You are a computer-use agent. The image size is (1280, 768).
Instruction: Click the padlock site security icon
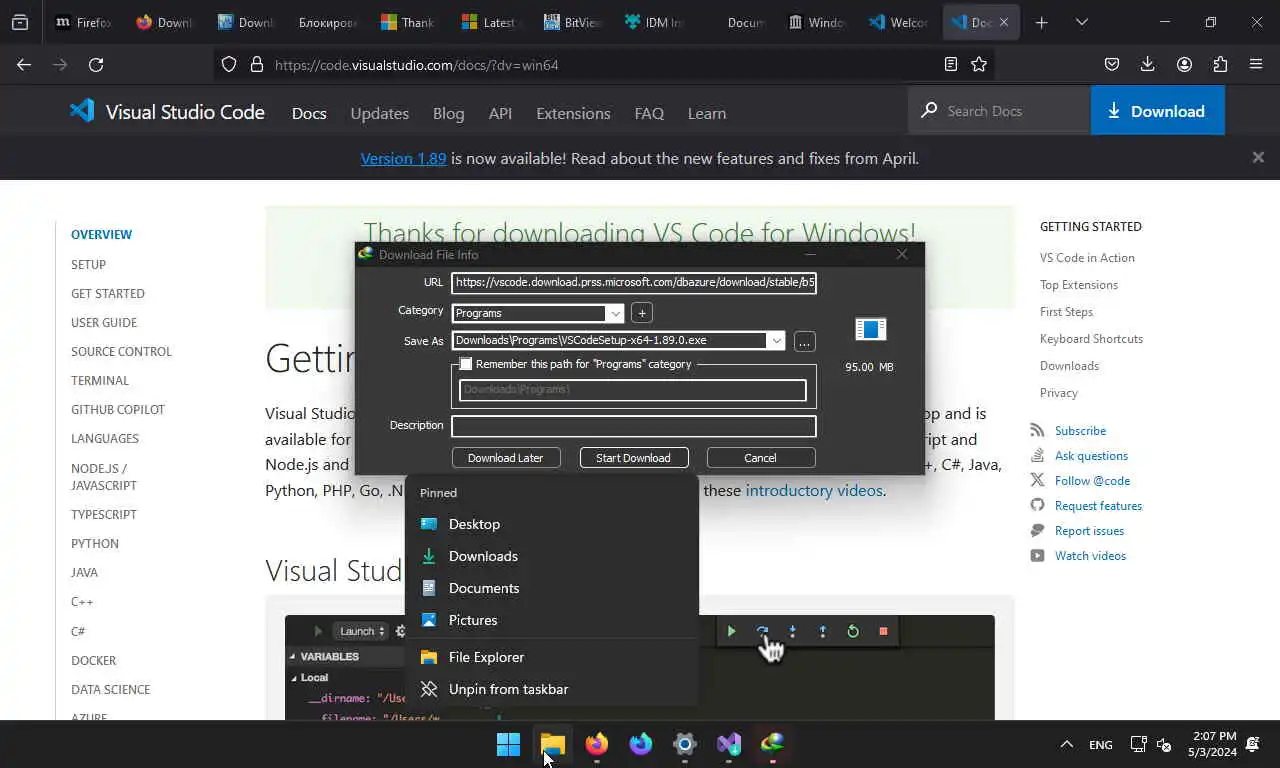(257, 64)
